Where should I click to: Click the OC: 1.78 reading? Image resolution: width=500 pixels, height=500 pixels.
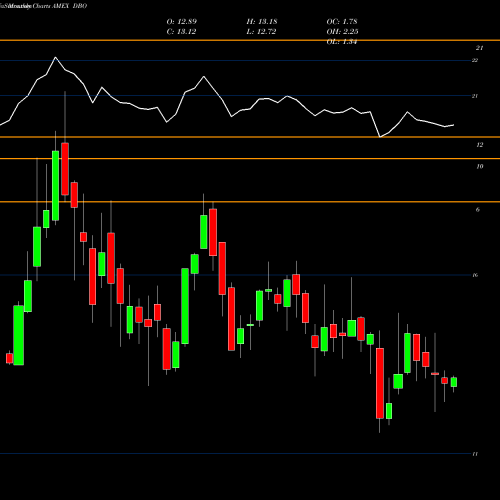(342, 22)
